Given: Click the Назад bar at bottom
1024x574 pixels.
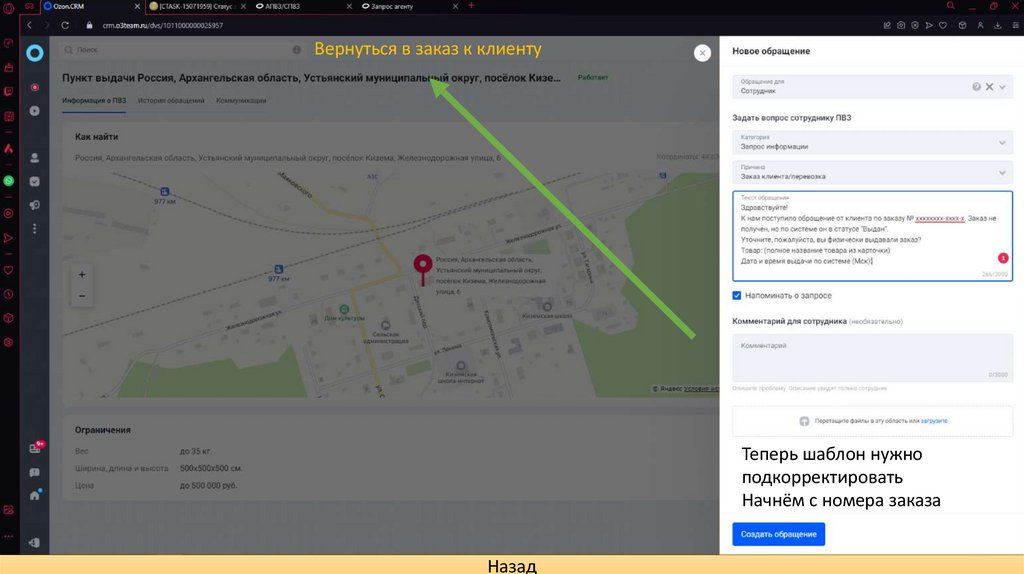Looking at the screenshot, I should 512,565.
